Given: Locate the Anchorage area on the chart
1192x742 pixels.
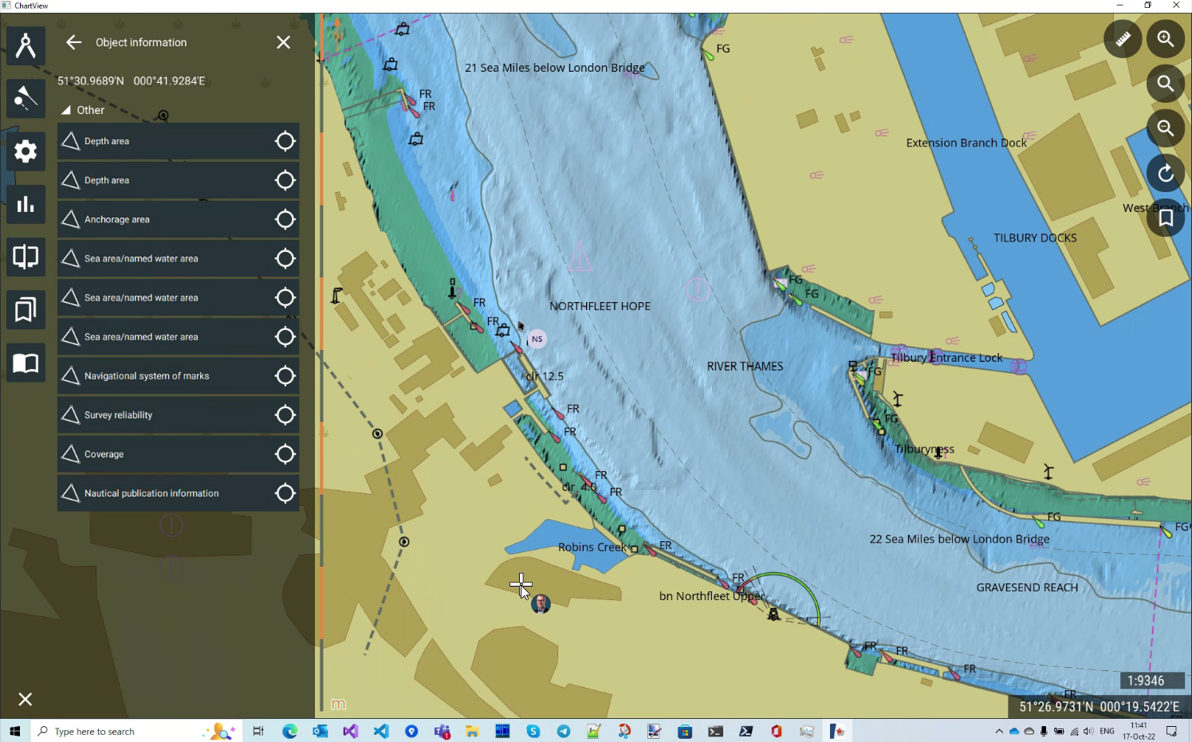Looking at the screenshot, I should [285, 219].
